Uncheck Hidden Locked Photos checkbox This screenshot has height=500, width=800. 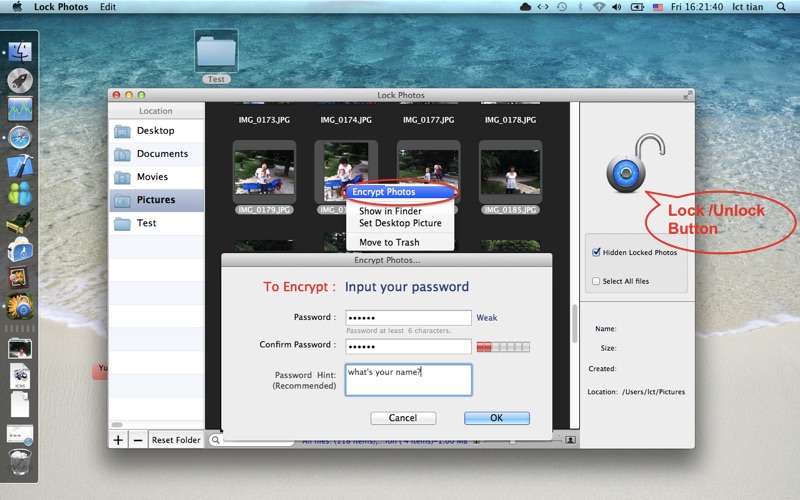coord(596,252)
